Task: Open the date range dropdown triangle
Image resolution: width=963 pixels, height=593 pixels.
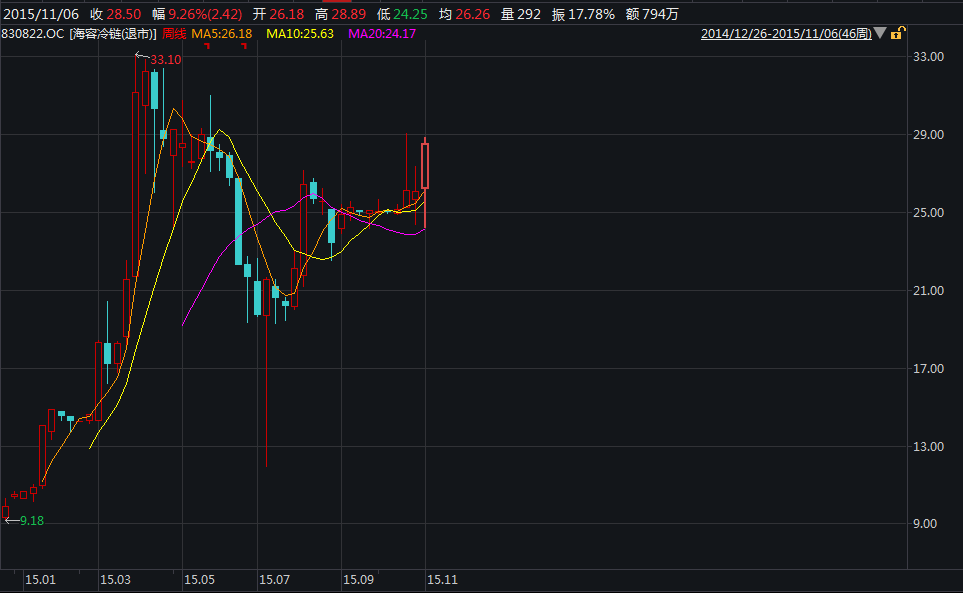Action: click(880, 33)
